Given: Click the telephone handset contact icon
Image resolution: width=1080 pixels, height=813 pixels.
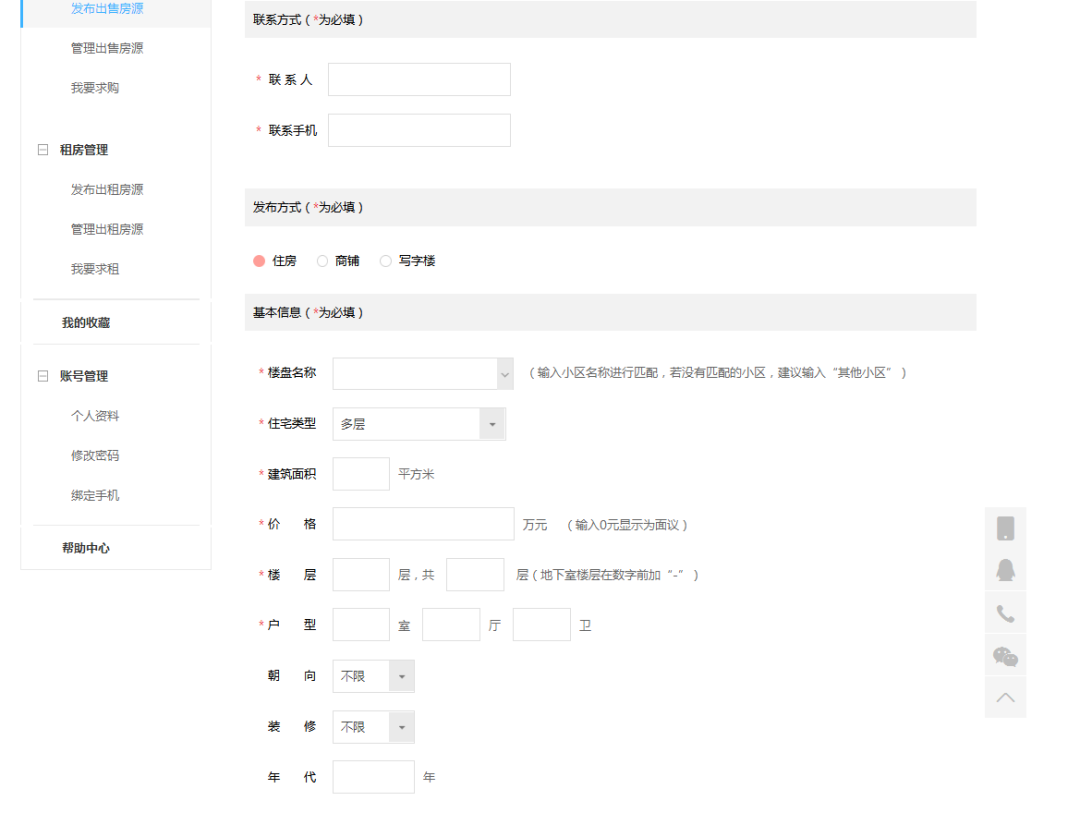Looking at the screenshot, I should 1005,613.
